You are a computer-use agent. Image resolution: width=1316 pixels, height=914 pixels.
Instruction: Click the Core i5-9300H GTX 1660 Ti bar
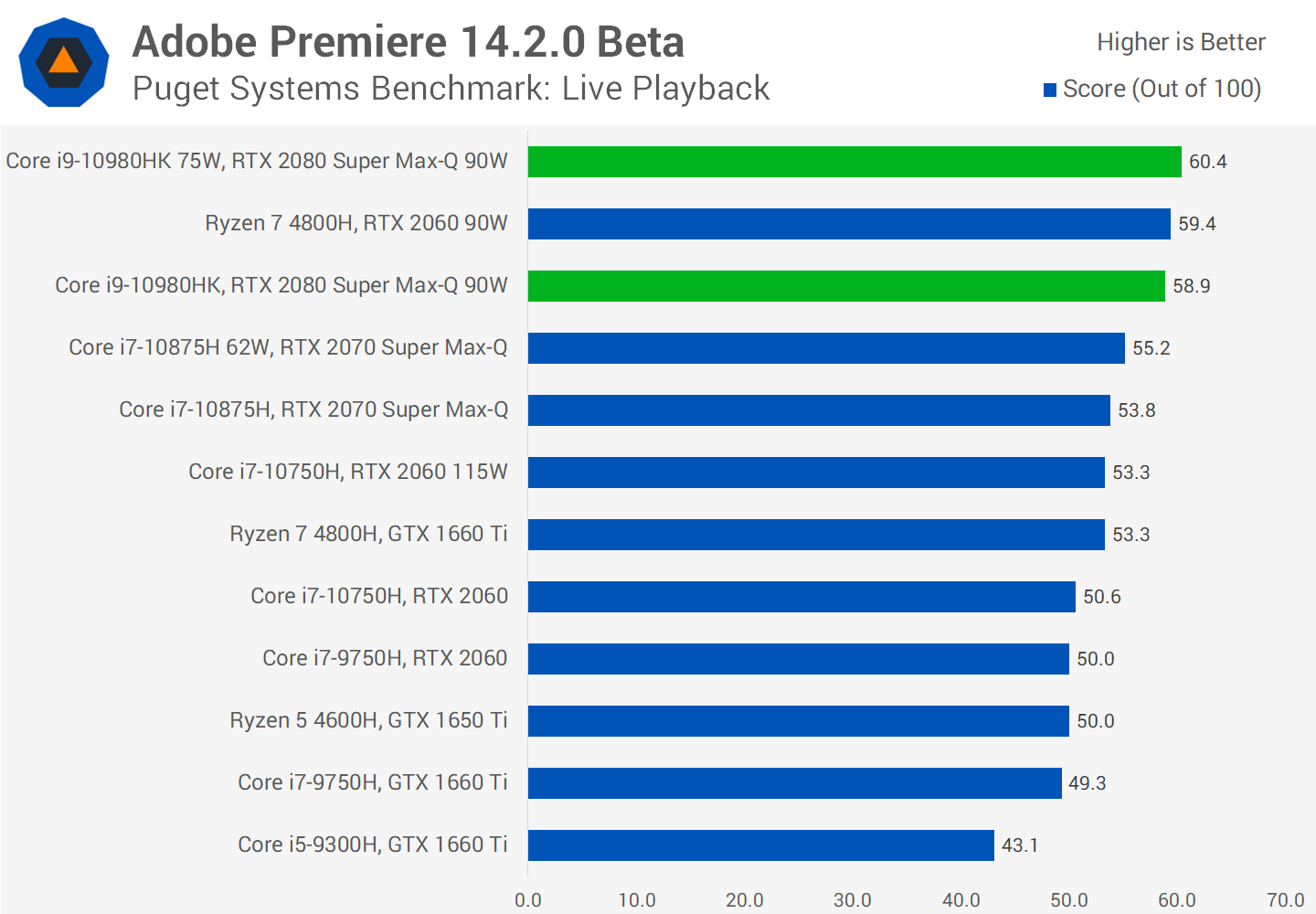(x=760, y=845)
